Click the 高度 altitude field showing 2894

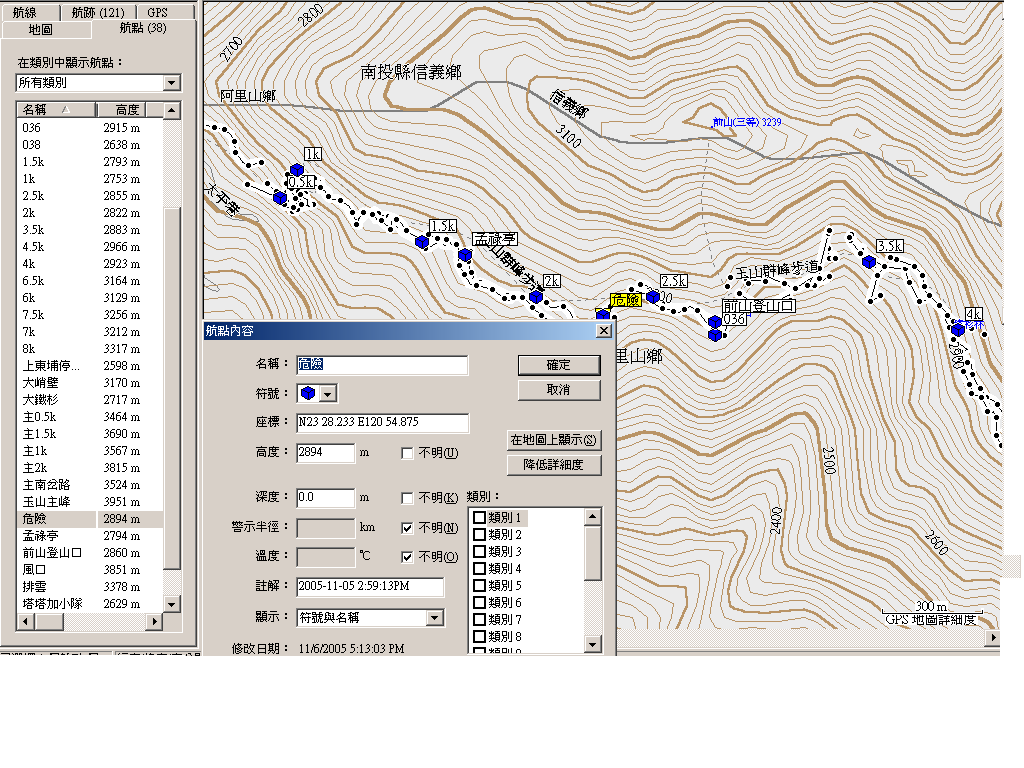point(325,453)
